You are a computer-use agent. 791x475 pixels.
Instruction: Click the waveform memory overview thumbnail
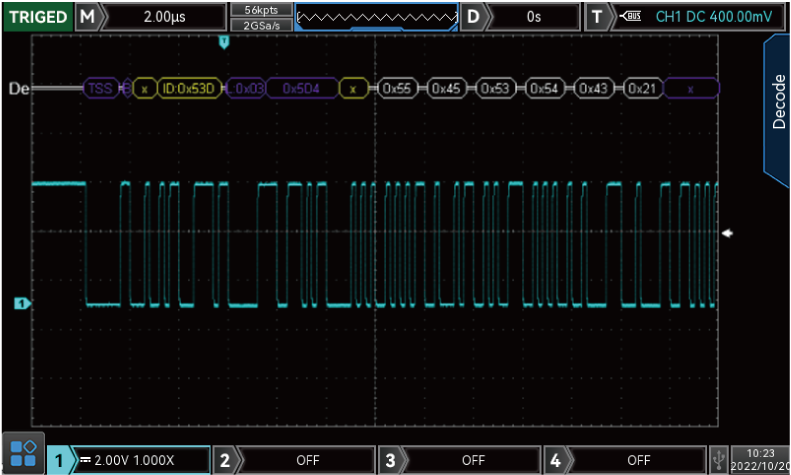[x=378, y=17]
